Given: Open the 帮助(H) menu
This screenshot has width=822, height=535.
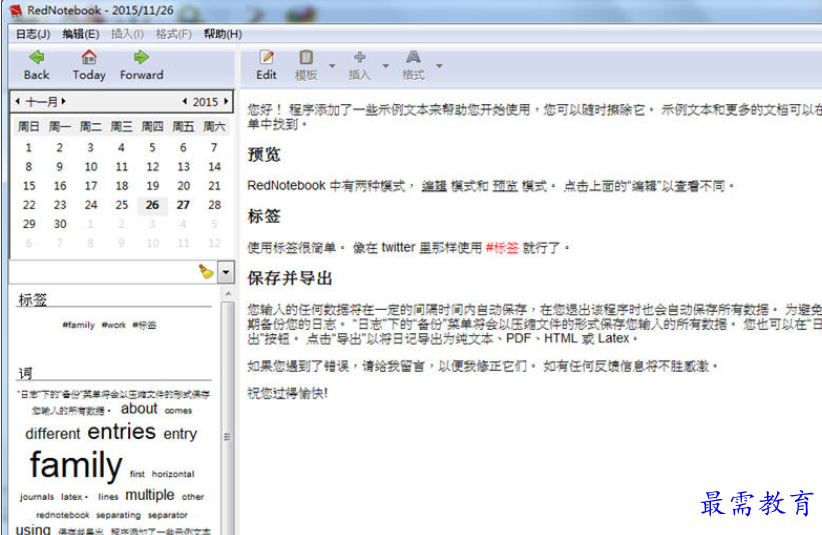Looking at the screenshot, I should click(x=223, y=34).
